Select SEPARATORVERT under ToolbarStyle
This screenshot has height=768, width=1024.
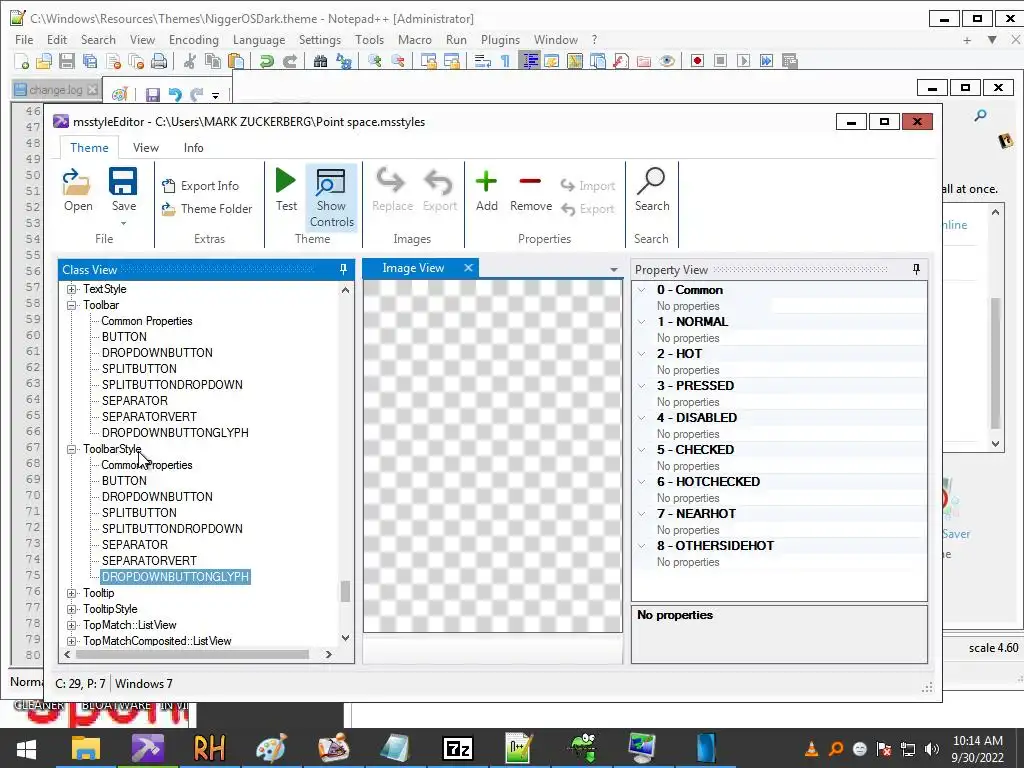pyautogui.click(x=149, y=561)
